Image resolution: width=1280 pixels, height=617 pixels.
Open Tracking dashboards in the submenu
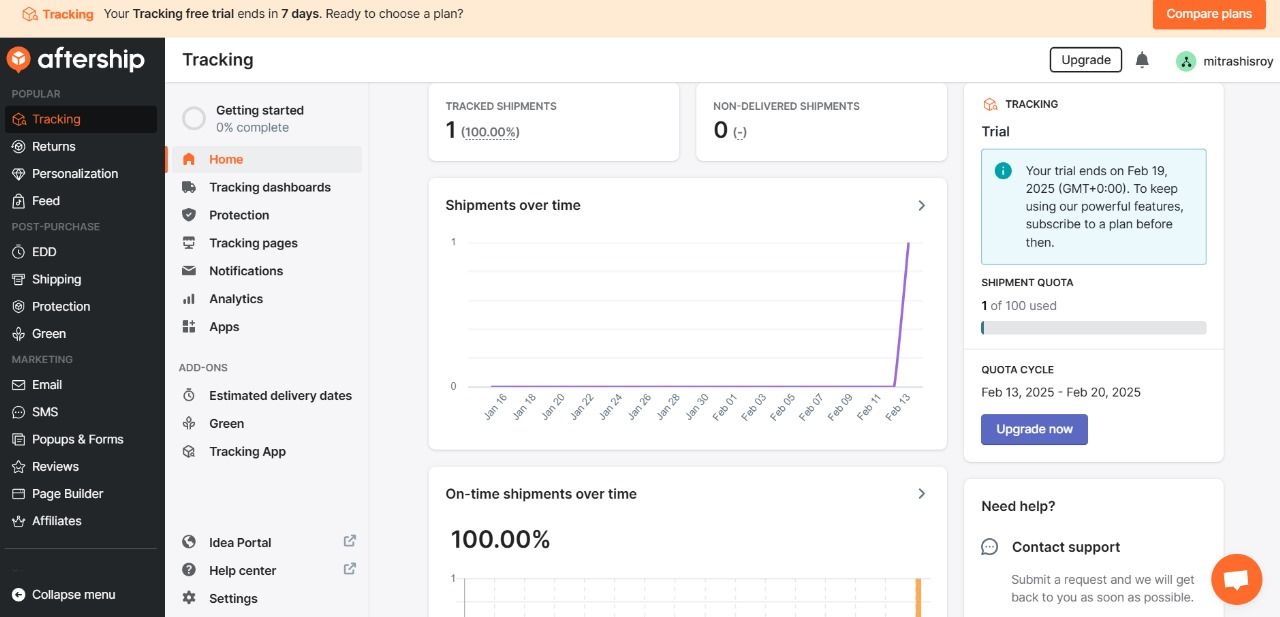269,187
